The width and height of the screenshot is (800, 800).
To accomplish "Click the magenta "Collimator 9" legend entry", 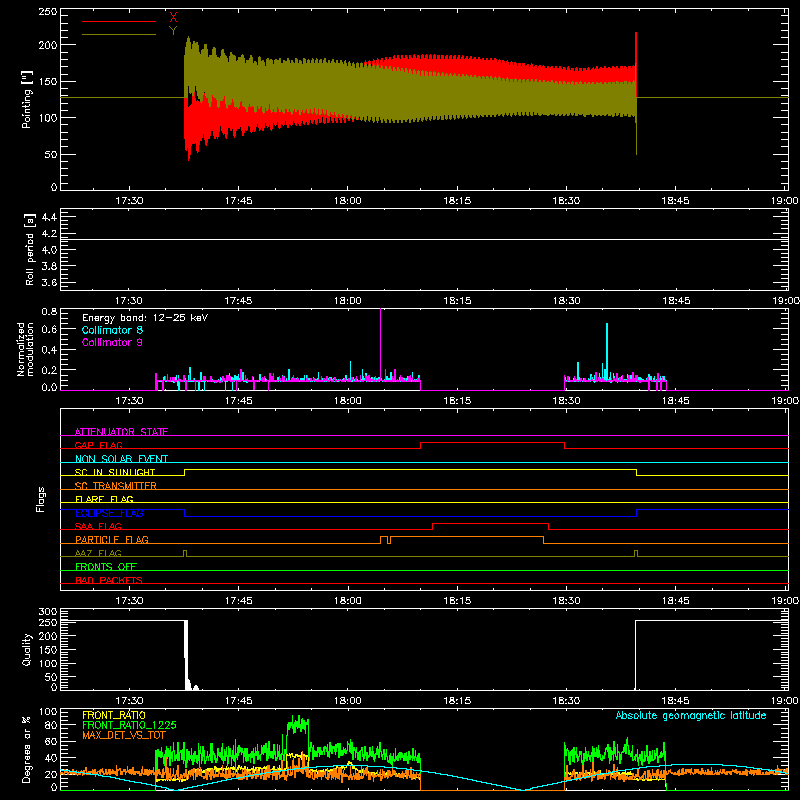I will pos(112,342).
